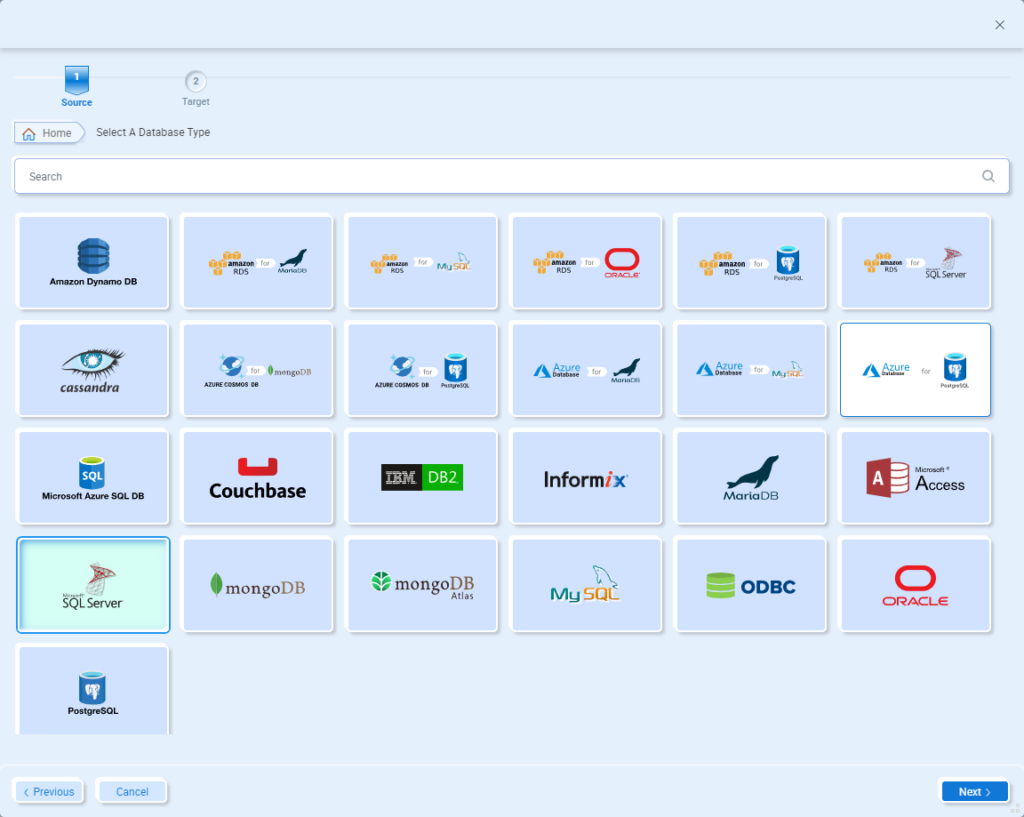Select the standalone PostgreSQL tile

pyautogui.click(x=94, y=692)
